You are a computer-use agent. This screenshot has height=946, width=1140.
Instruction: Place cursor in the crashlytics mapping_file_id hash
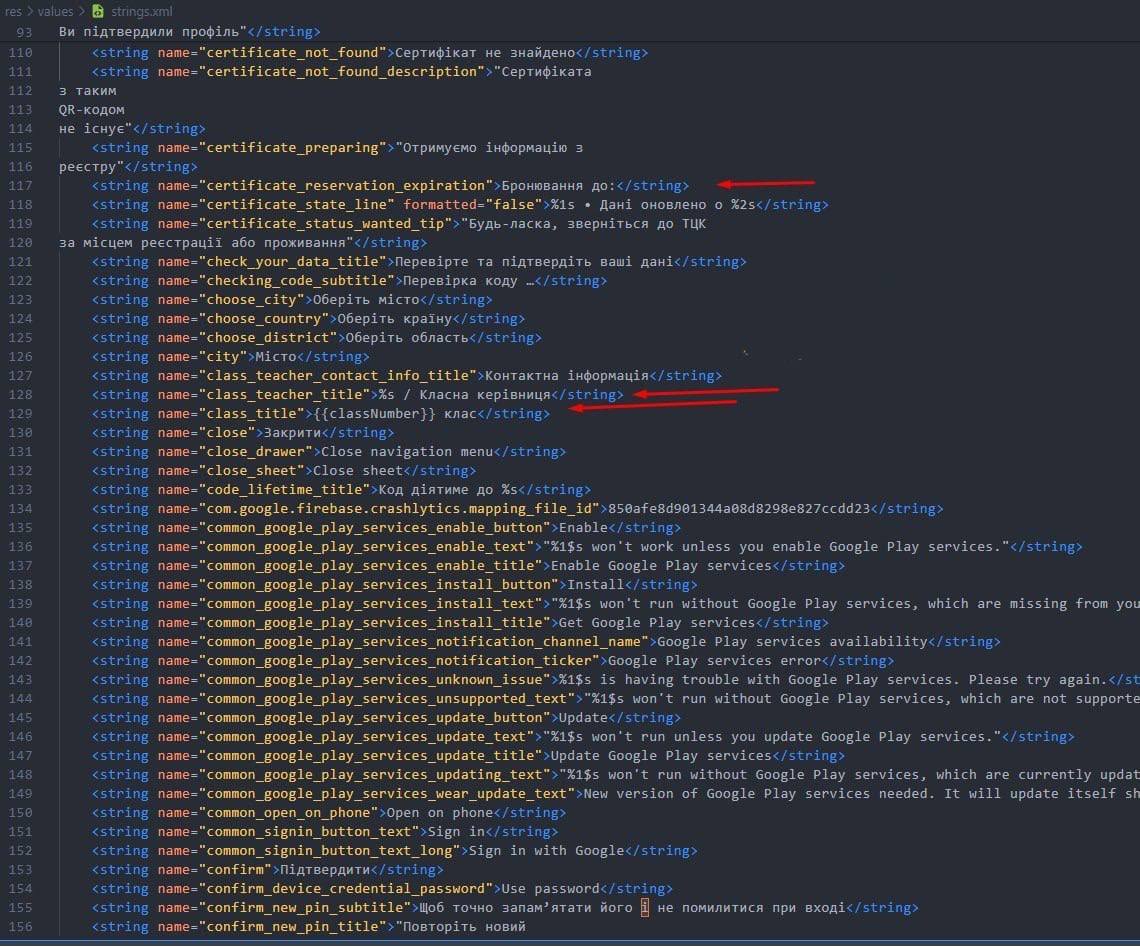tap(740, 509)
